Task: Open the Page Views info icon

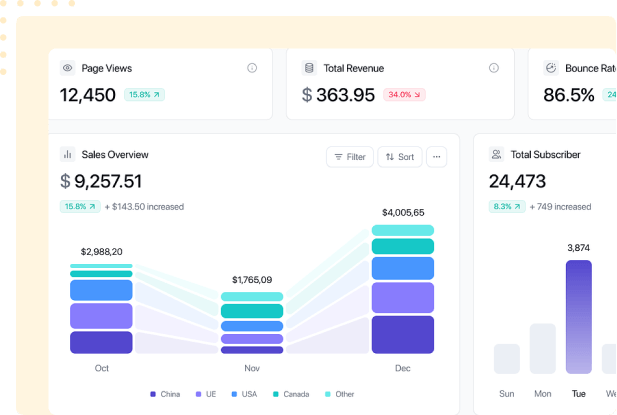Action: tap(252, 68)
